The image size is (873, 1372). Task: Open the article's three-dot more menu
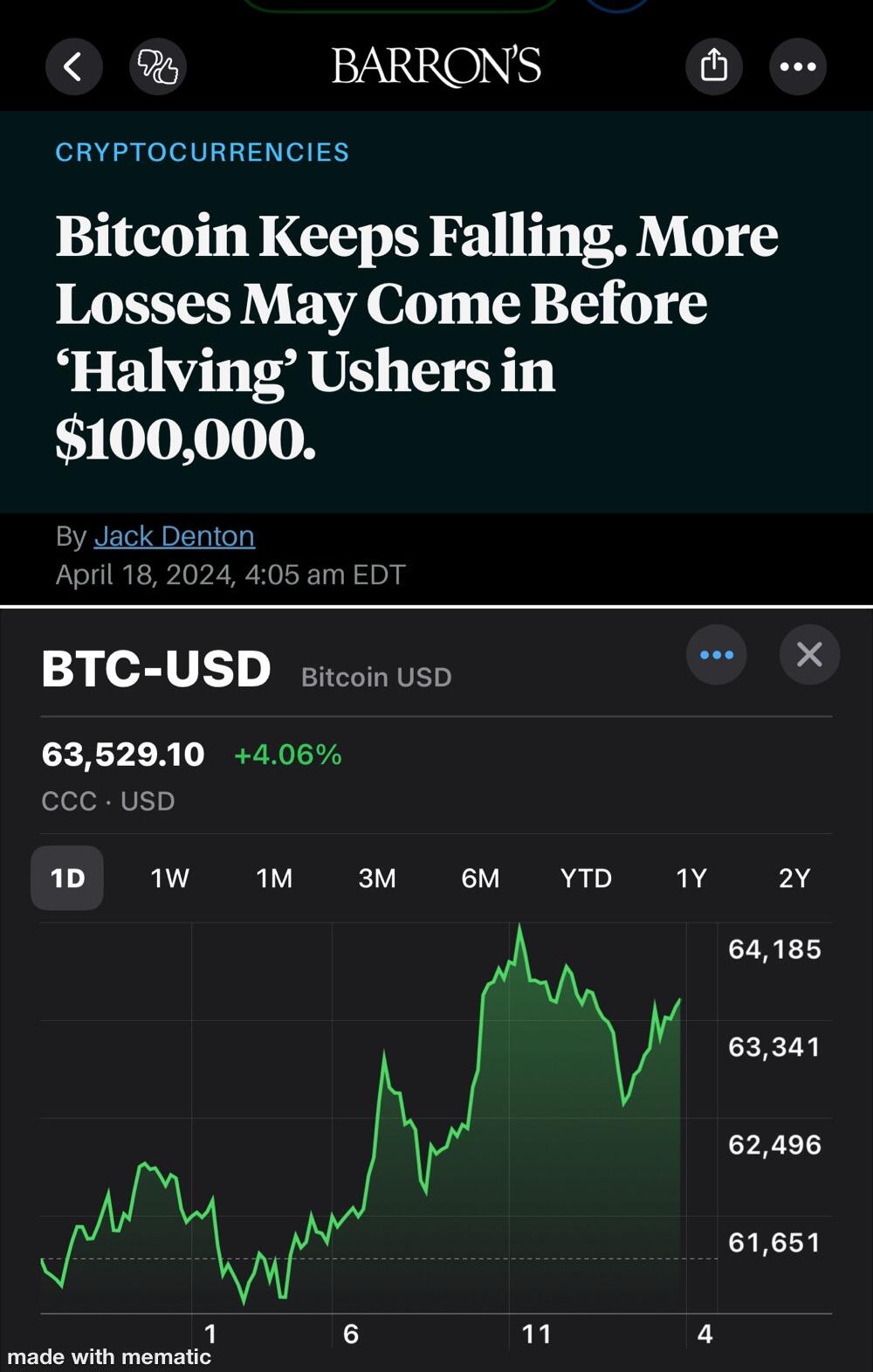click(798, 66)
